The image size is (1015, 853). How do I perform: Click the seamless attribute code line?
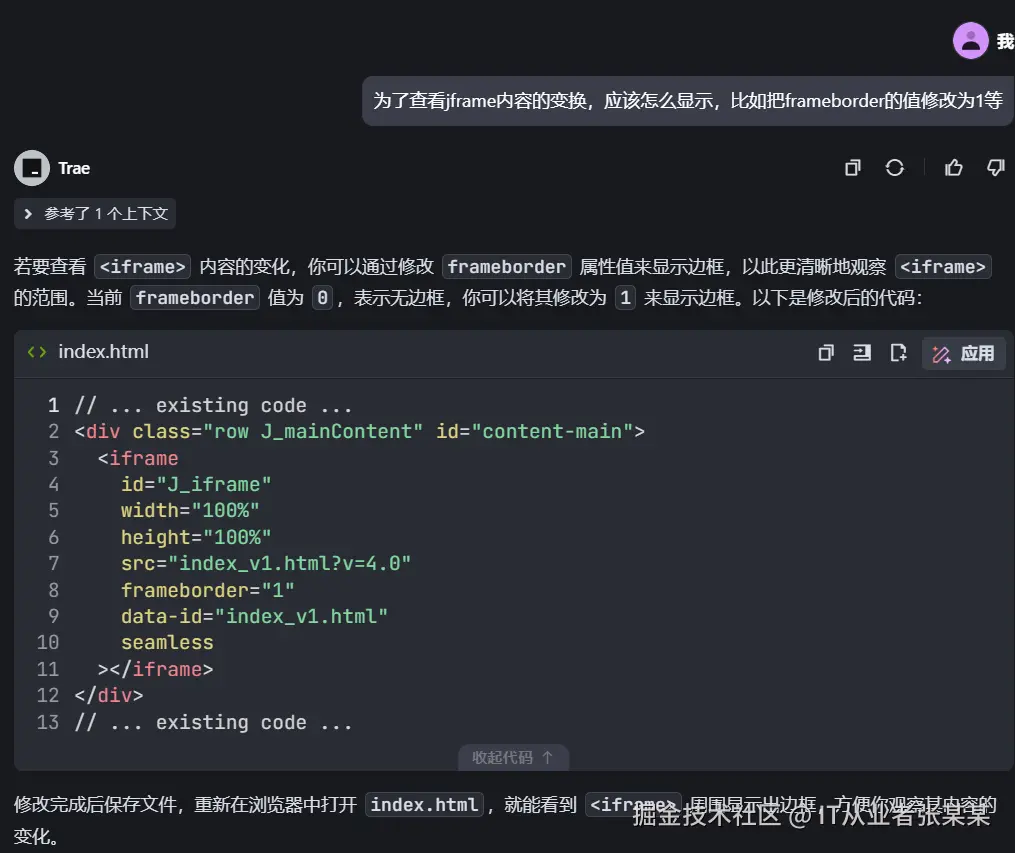click(167, 643)
